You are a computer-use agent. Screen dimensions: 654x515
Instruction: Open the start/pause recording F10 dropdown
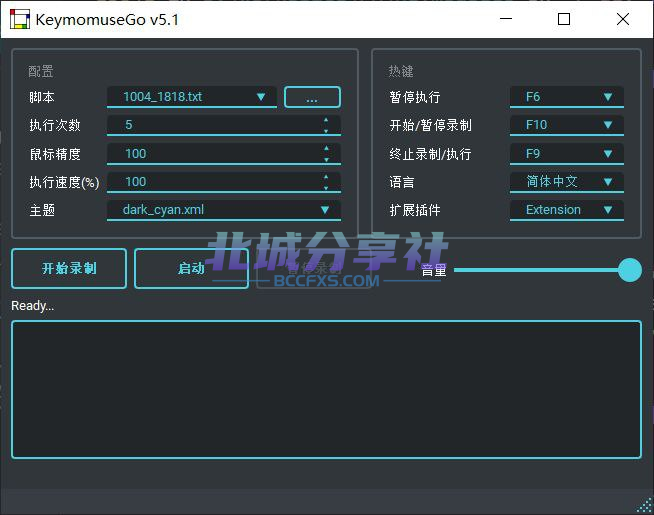coord(566,125)
